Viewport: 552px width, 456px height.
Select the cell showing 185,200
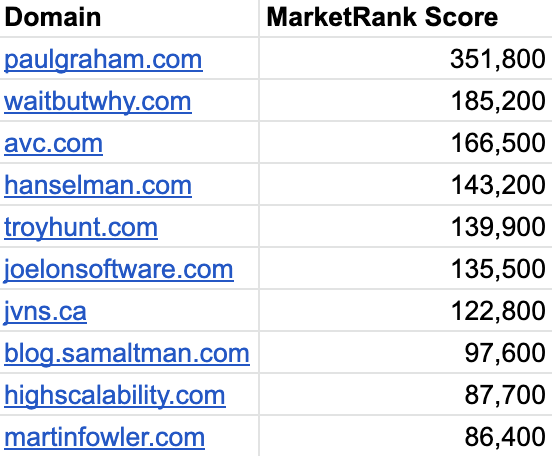pos(406,100)
